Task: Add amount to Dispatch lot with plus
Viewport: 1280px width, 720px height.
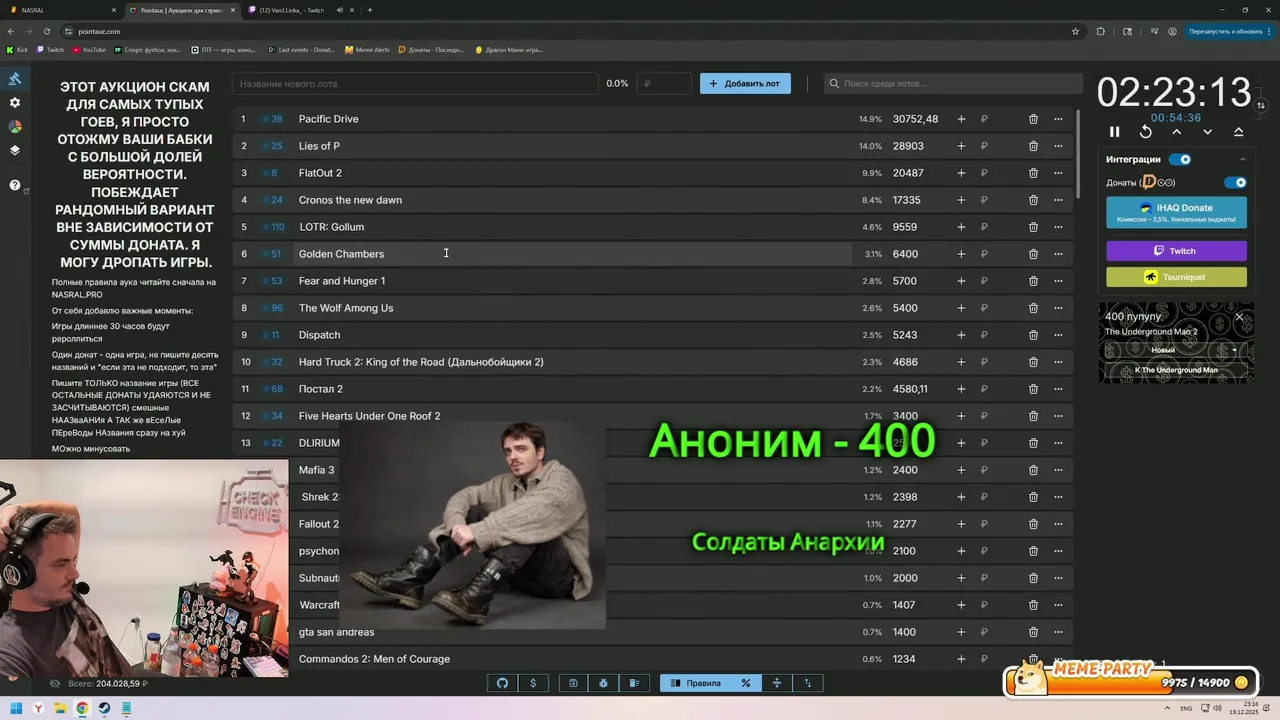Action: coord(961,335)
